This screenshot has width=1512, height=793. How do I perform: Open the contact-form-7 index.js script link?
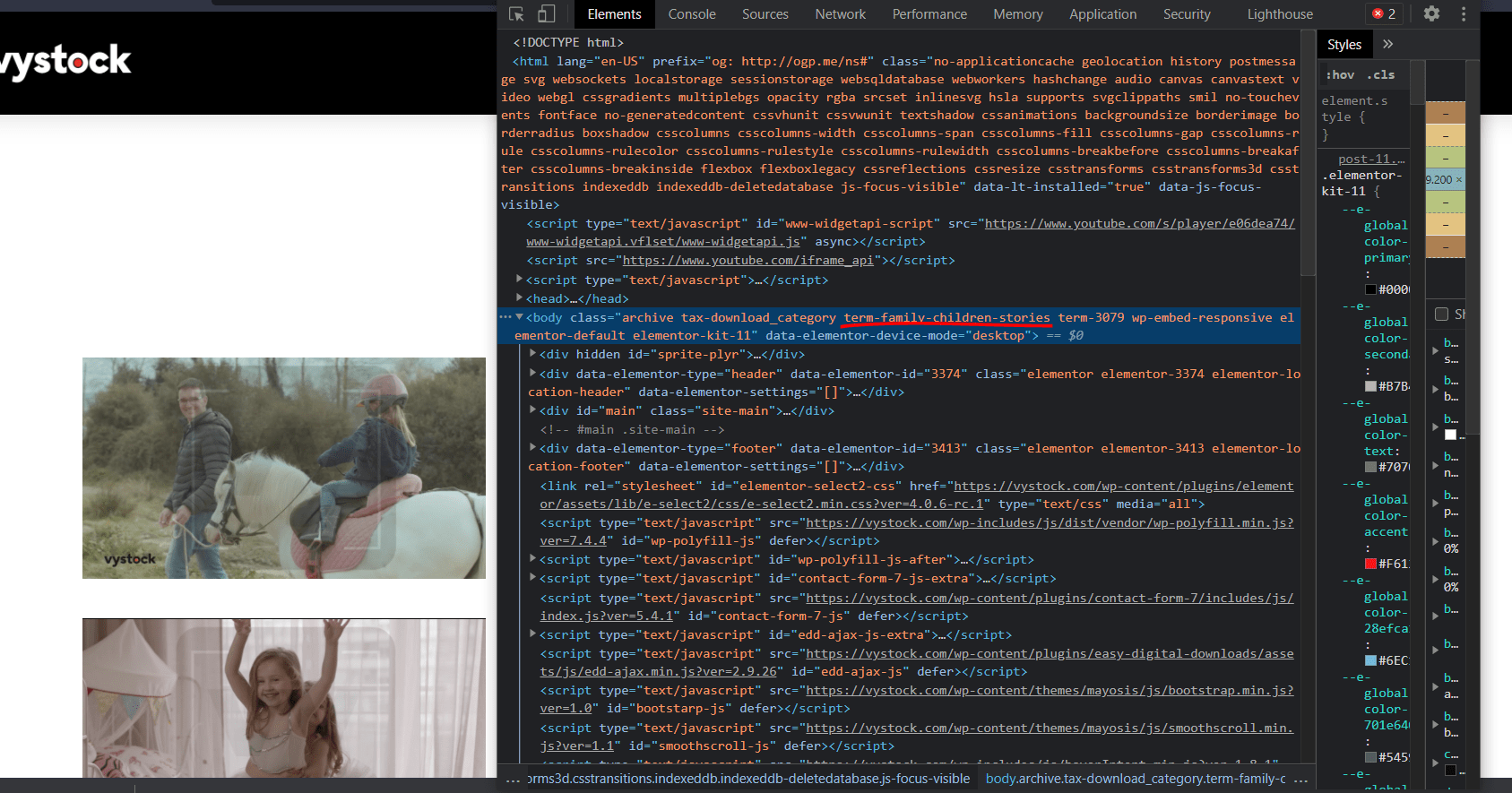point(917,607)
